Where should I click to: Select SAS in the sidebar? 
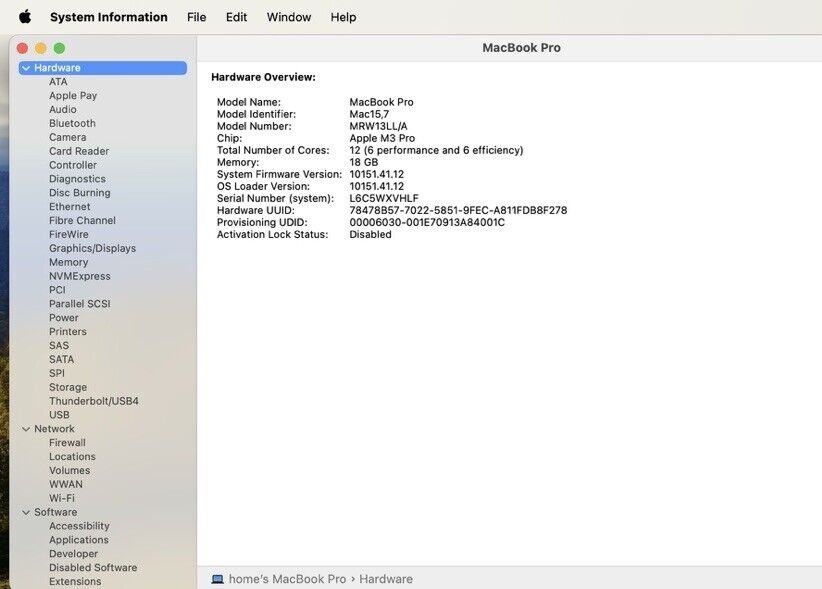pyautogui.click(x=59, y=345)
